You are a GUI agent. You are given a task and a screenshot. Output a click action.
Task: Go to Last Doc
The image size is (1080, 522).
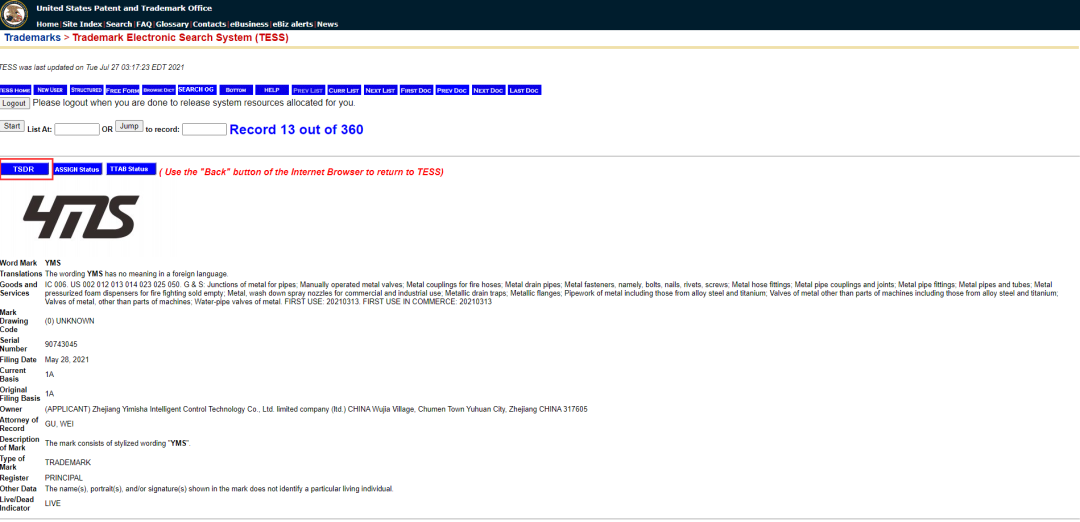(524, 90)
